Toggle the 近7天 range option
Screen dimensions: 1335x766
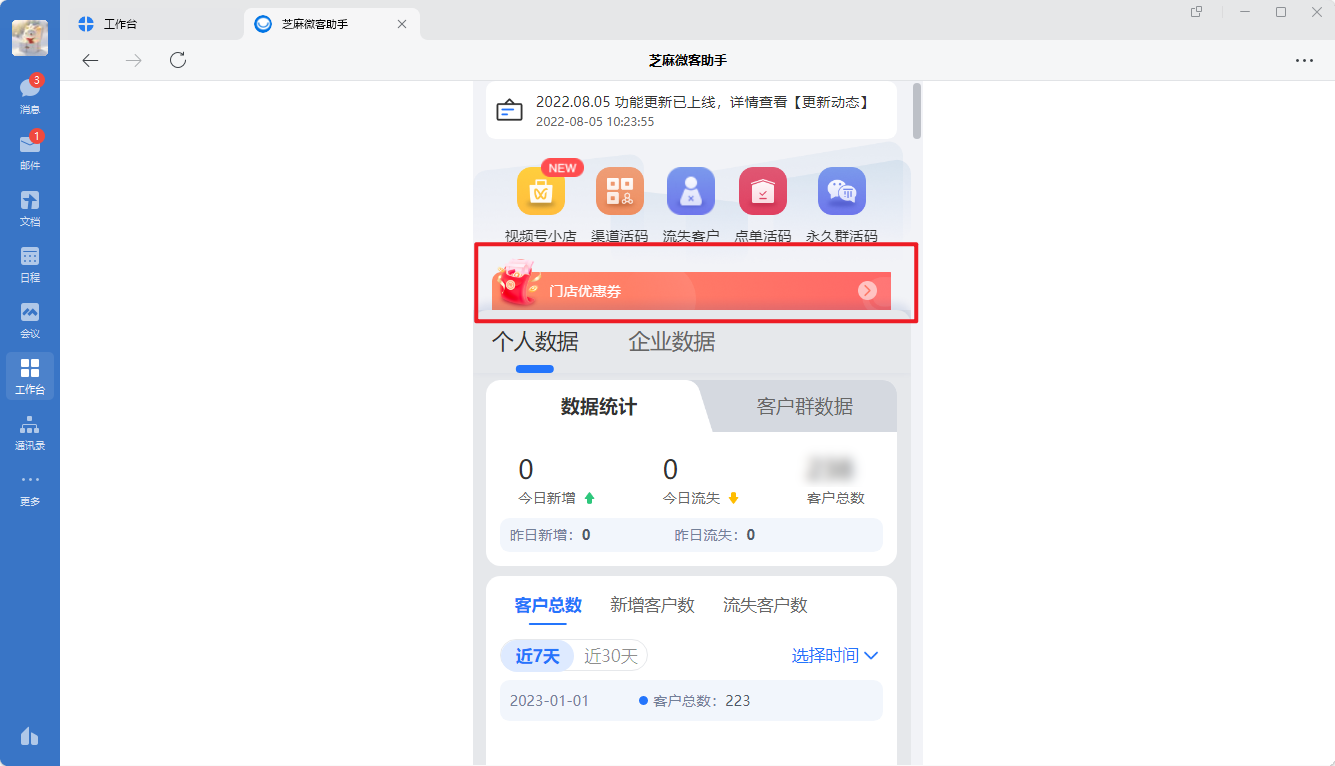tap(538, 656)
